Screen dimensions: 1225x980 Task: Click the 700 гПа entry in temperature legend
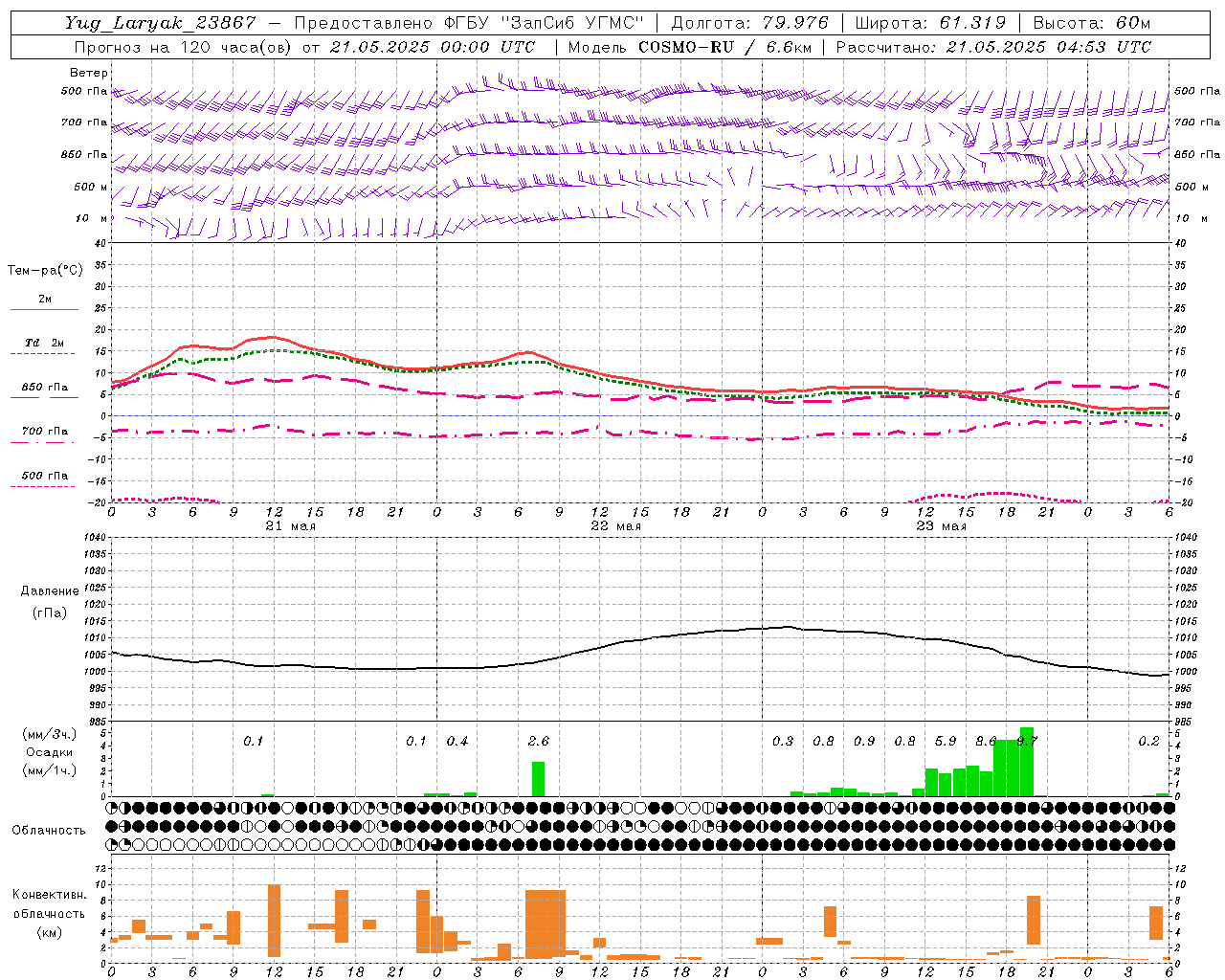(x=45, y=432)
